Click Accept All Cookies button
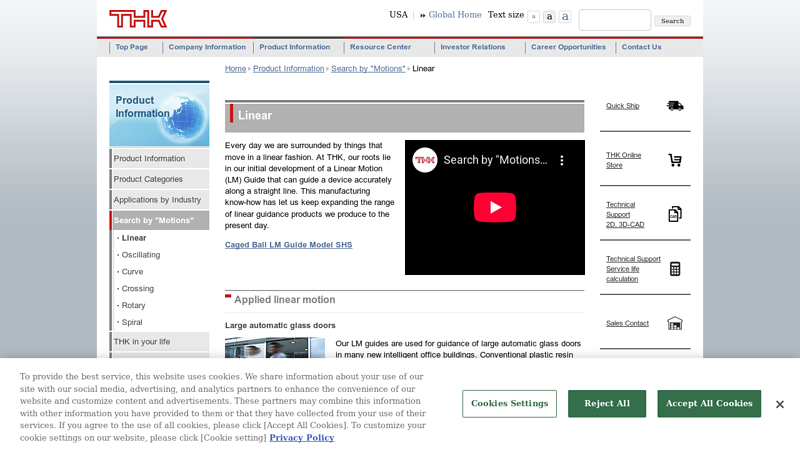800x450 pixels. coord(709,403)
